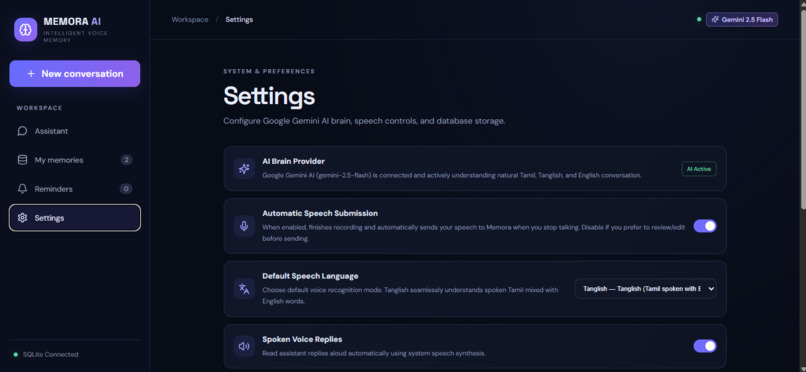
Task: Click the Spoken Voice Replies heading
Action: coord(302,339)
